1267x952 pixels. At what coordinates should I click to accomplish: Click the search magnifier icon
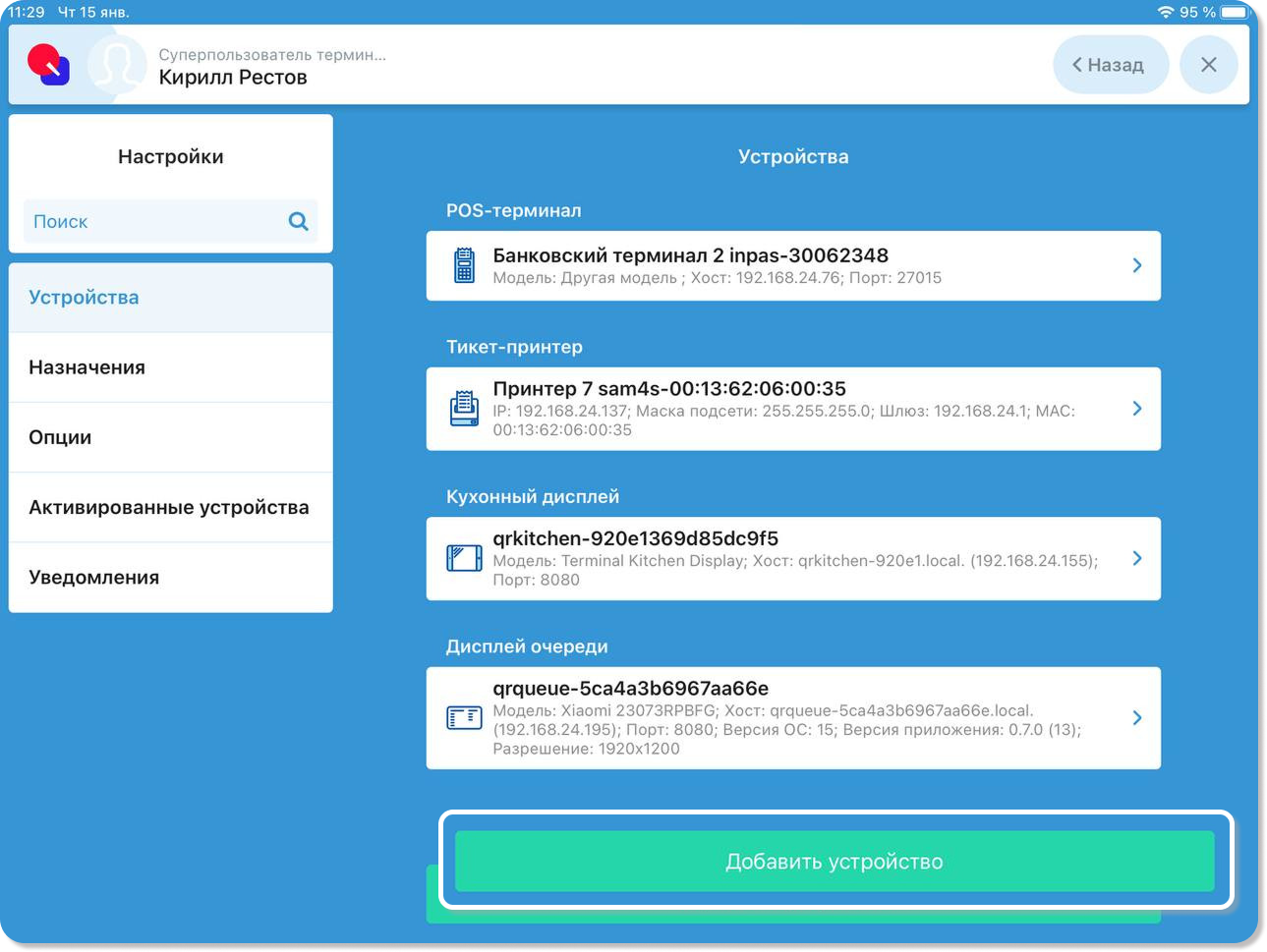298,221
